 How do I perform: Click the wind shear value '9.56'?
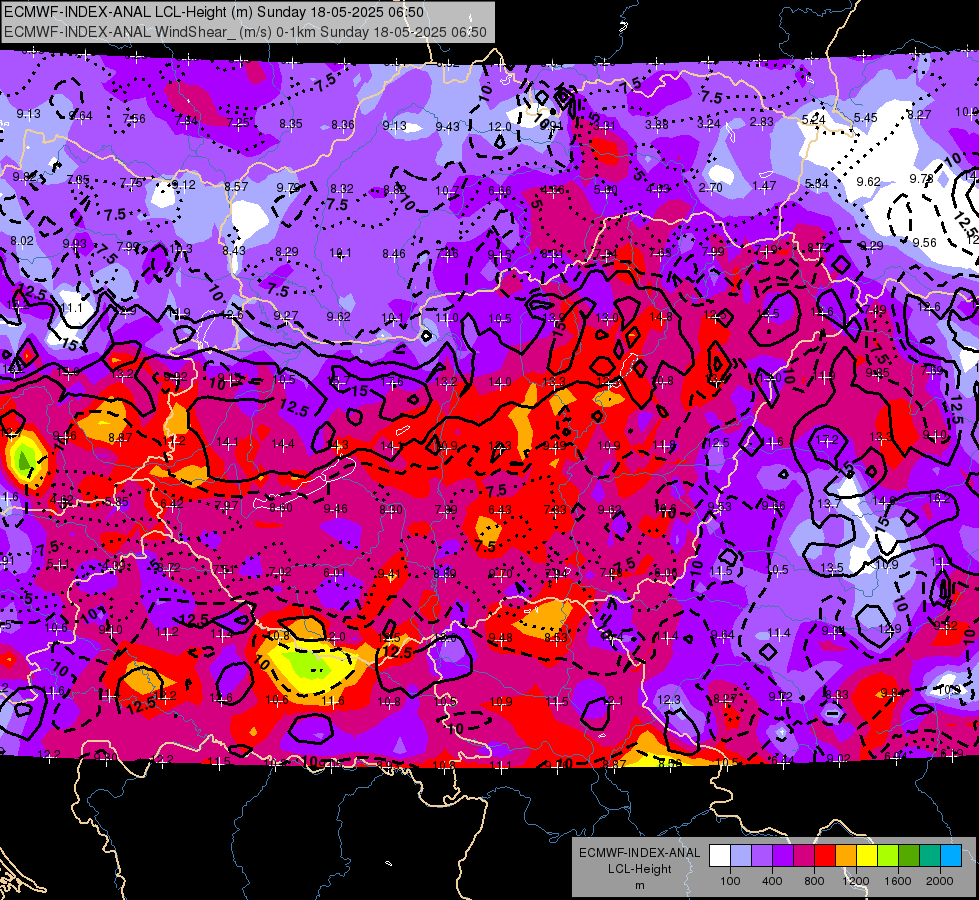click(924, 242)
